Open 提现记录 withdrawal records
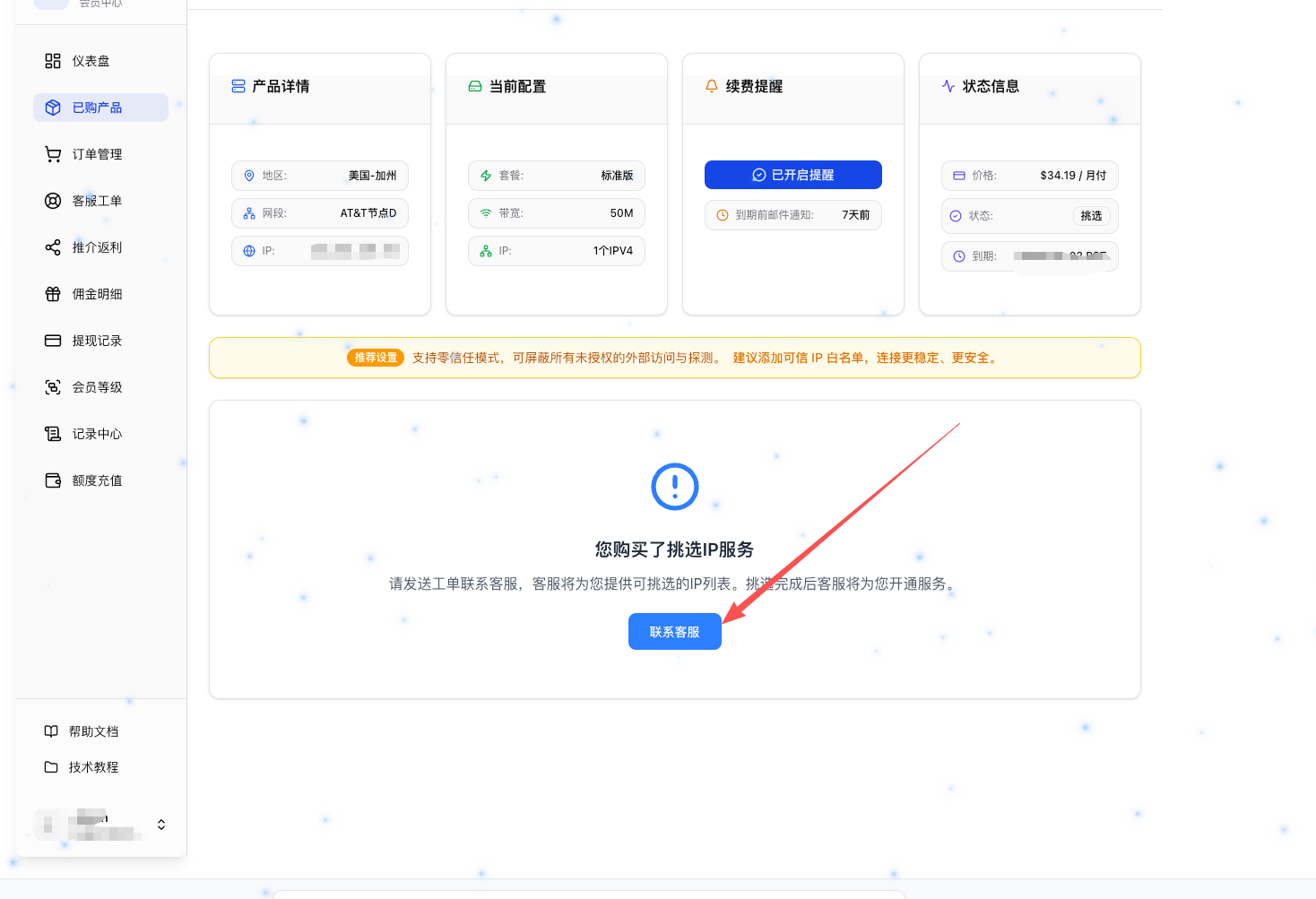Image resolution: width=1316 pixels, height=899 pixels. click(100, 341)
